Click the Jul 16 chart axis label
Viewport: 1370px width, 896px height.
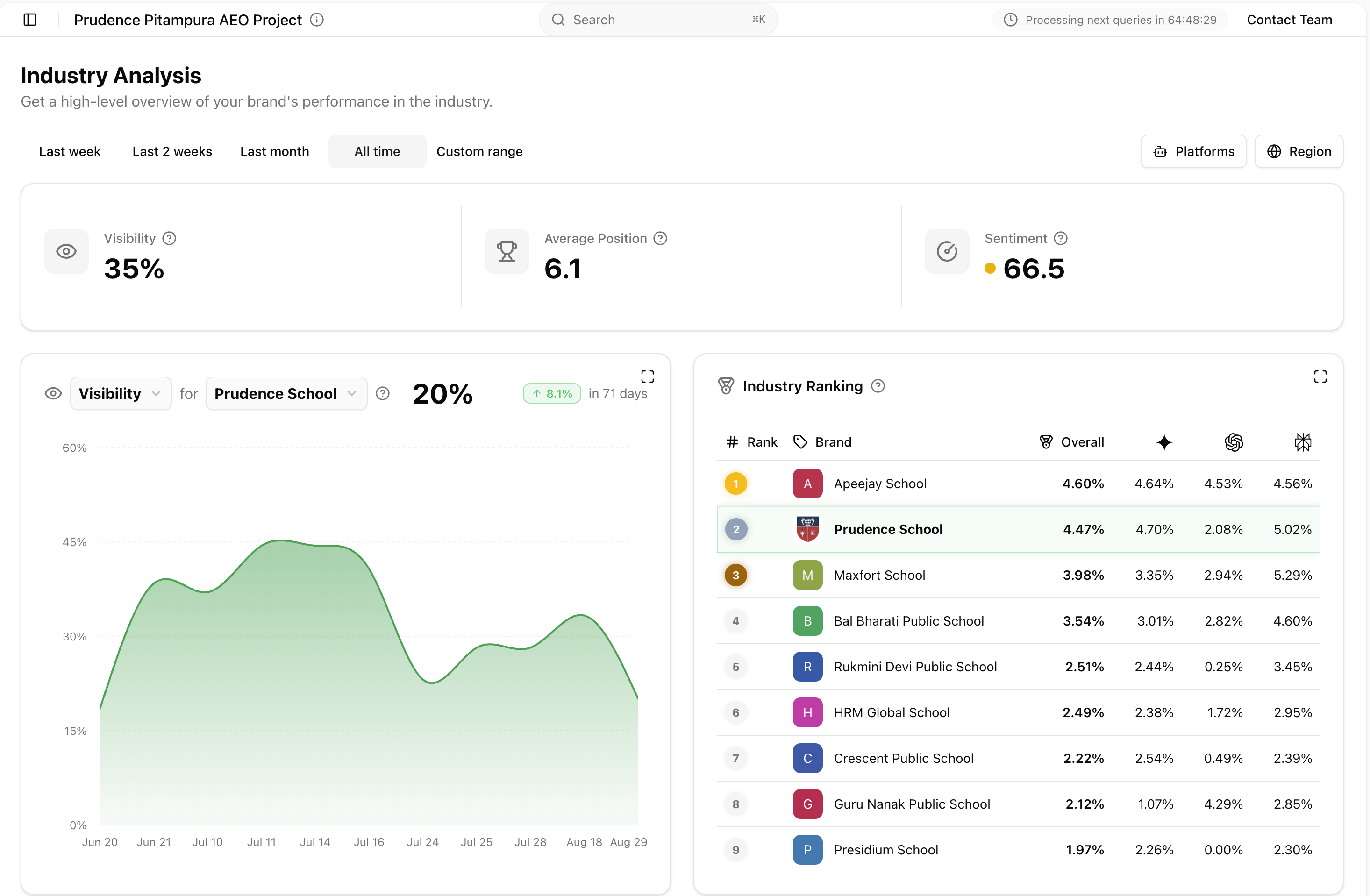point(369,842)
